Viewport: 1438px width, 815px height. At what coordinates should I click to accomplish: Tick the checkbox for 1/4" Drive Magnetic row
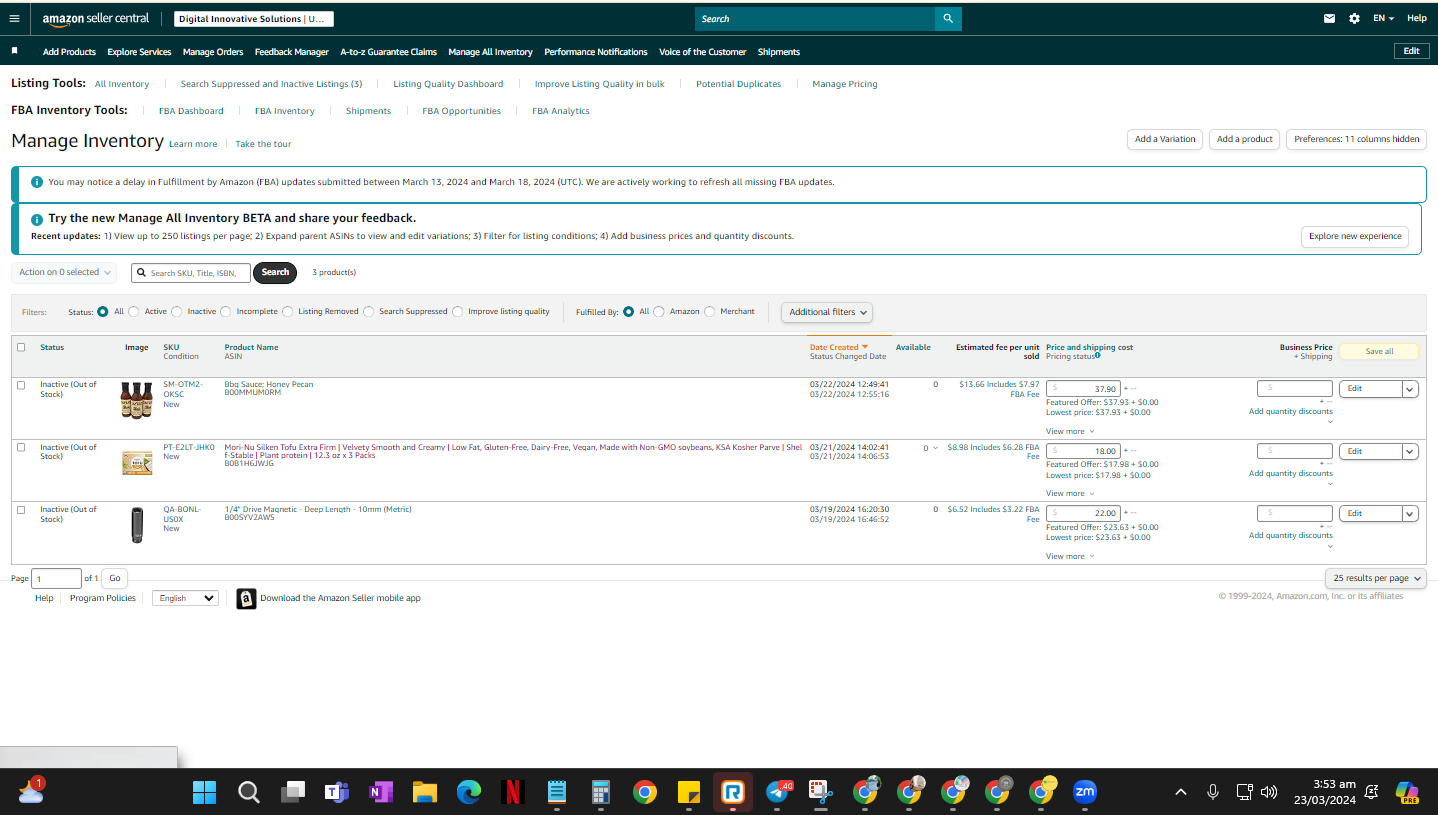point(21,510)
